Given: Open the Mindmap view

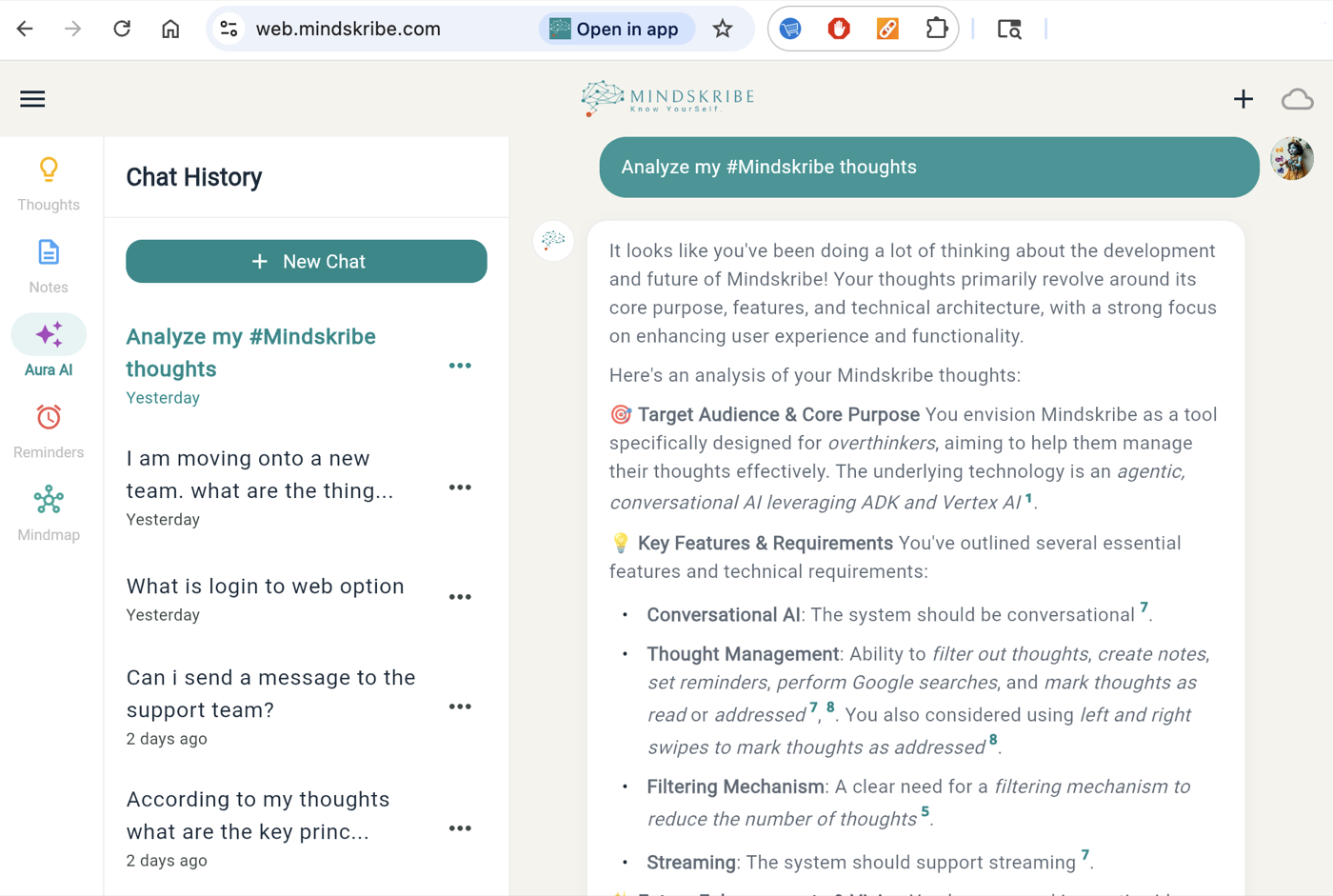Looking at the screenshot, I should (x=48, y=511).
